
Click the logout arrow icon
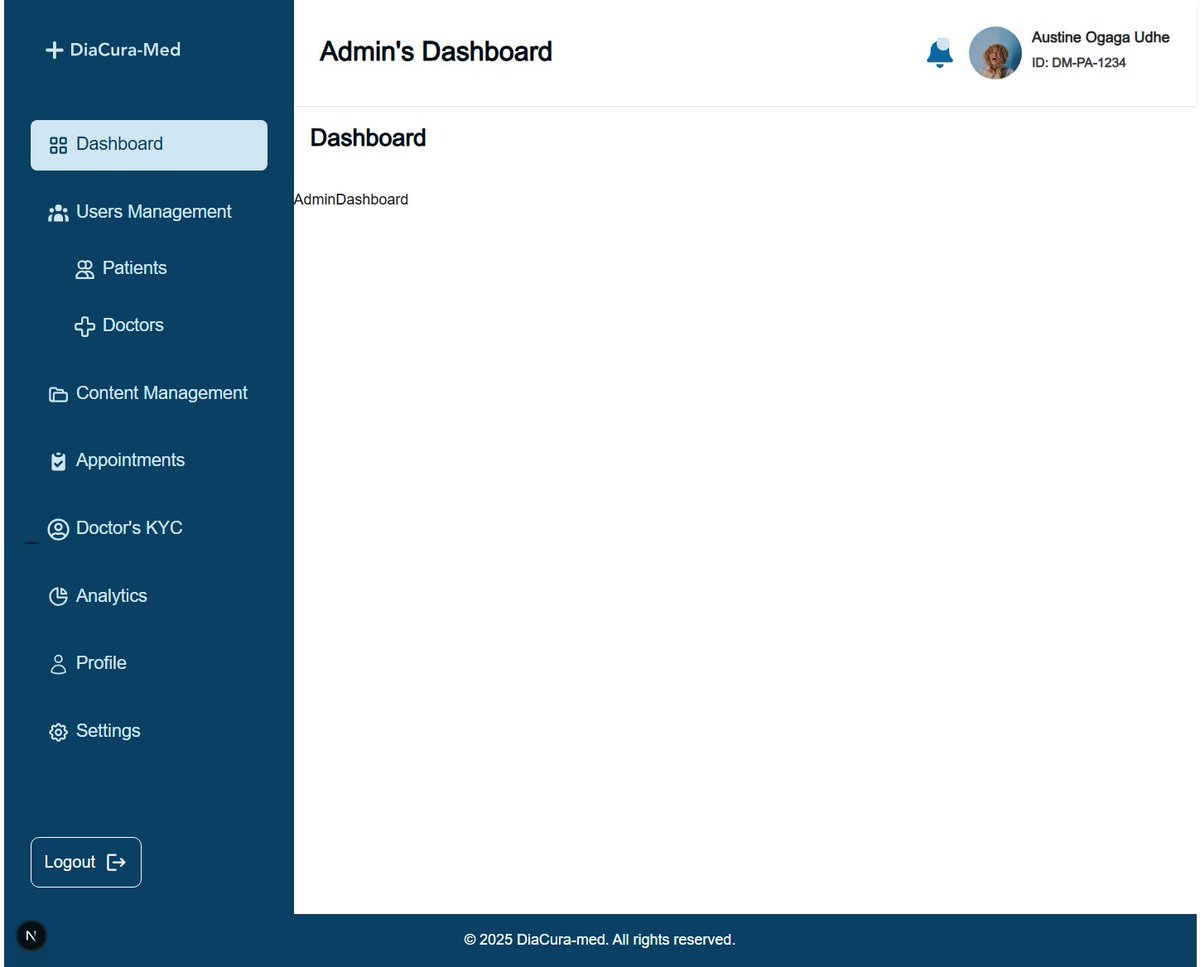coord(116,862)
